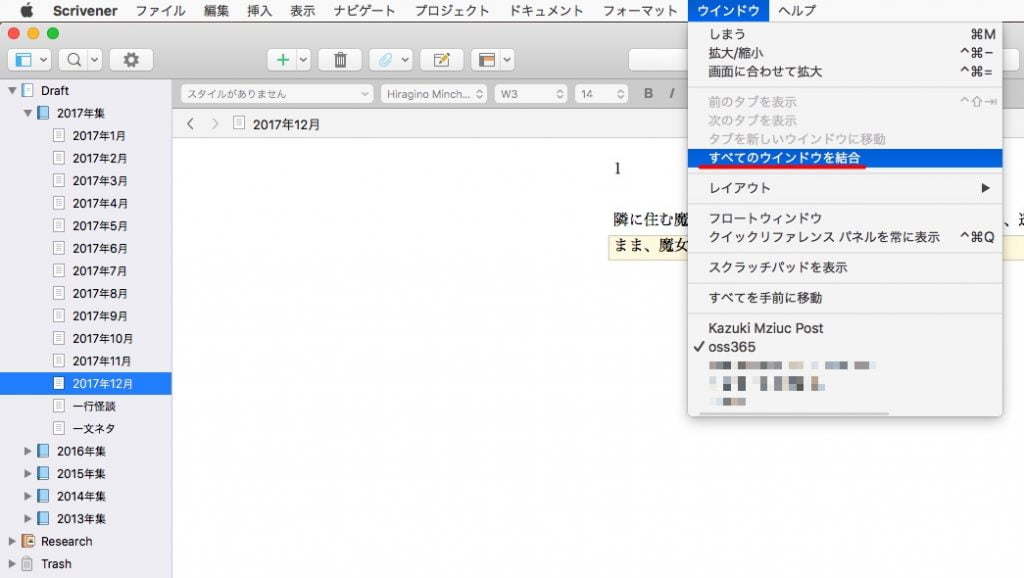Viewport: 1024px width, 578px height.
Task: Choose スクラッチパッドを表示 menu item
Action: tap(845, 267)
